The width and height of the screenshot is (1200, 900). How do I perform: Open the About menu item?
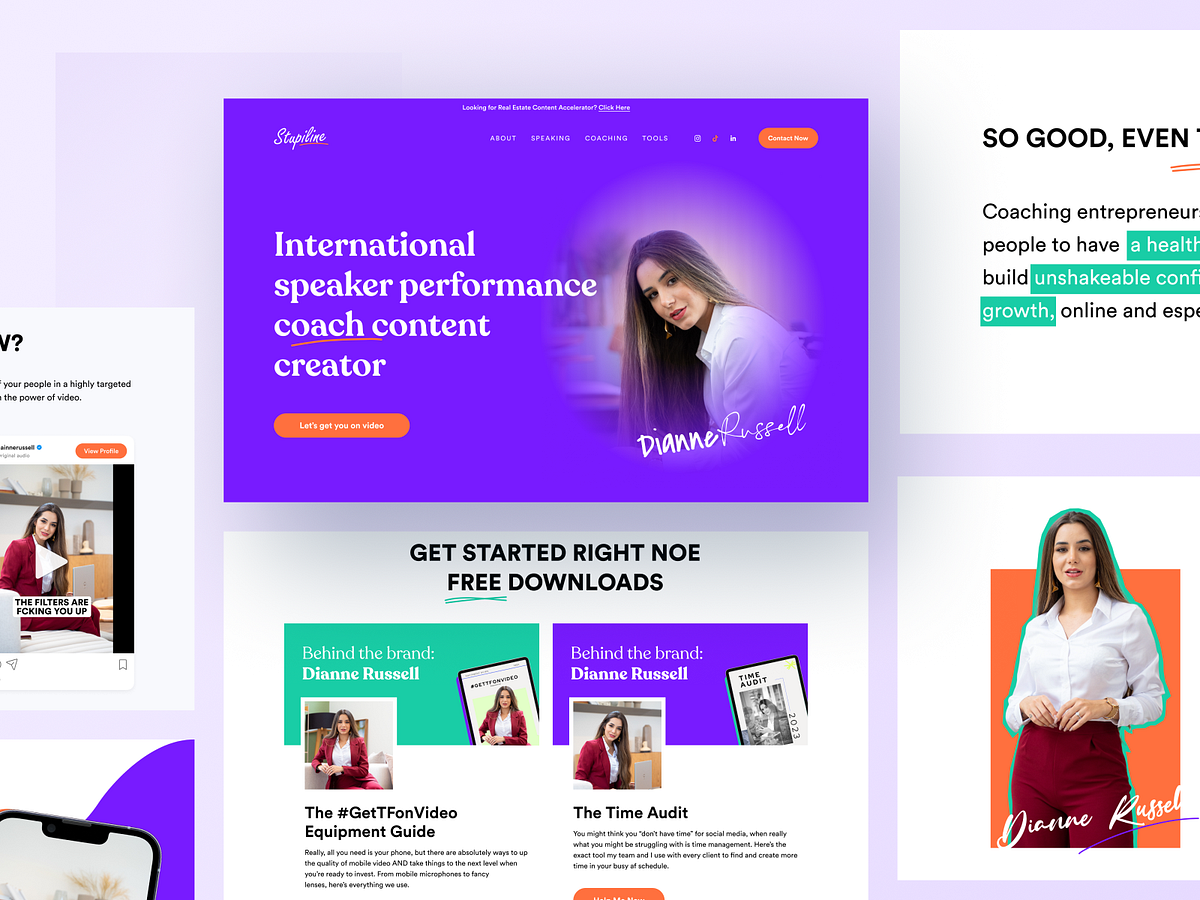point(503,138)
